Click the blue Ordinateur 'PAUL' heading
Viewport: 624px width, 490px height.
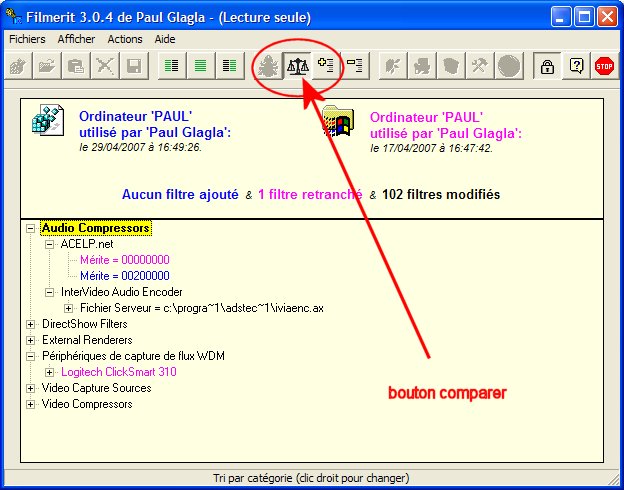point(136,116)
